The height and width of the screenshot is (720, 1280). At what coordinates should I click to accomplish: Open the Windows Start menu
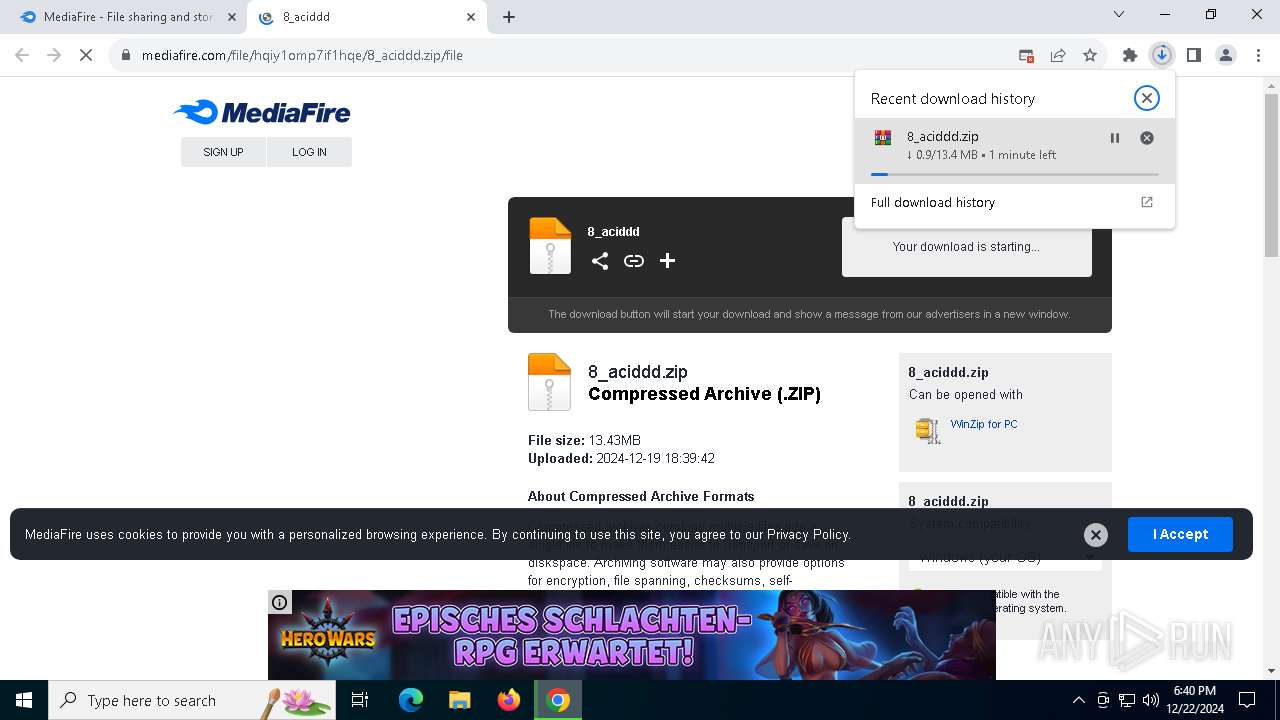pos(23,700)
